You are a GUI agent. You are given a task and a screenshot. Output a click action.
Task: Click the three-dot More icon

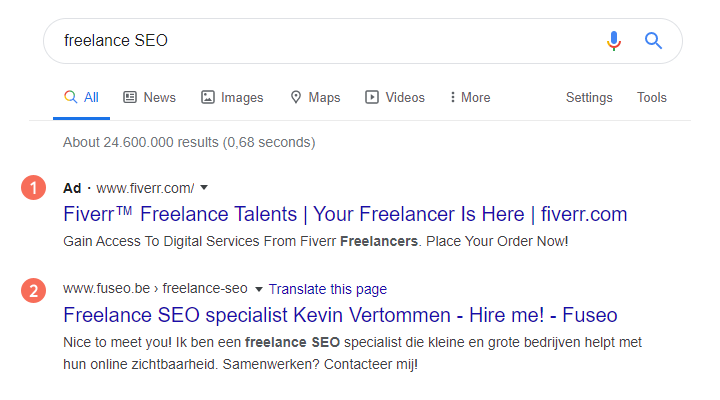click(x=453, y=97)
